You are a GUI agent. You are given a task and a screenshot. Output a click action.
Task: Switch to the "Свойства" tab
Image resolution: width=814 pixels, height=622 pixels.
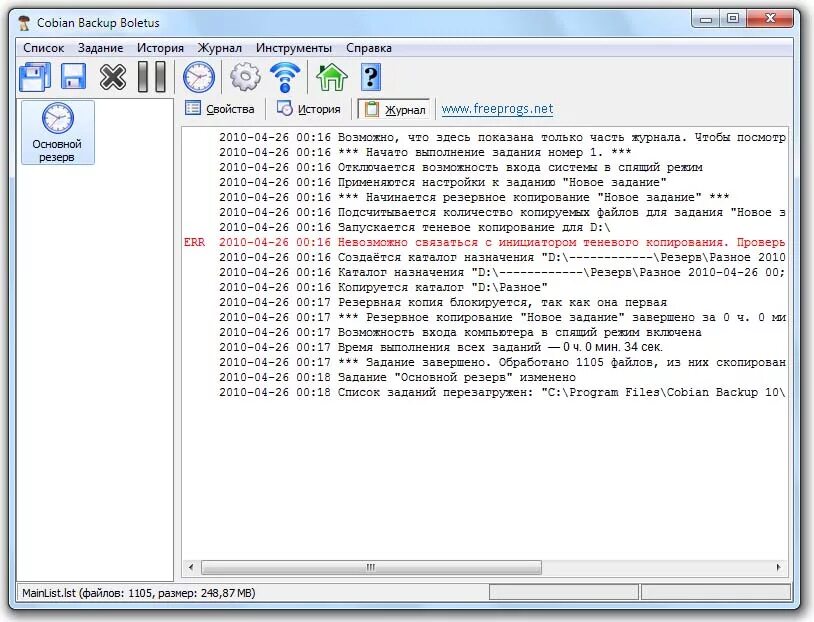pyautogui.click(x=220, y=109)
